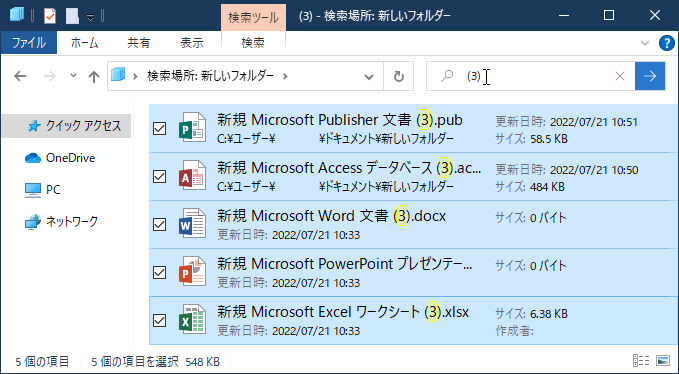The height and width of the screenshot is (374, 679).
Task: Run the search with the blue arrow button
Action: click(x=650, y=76)
